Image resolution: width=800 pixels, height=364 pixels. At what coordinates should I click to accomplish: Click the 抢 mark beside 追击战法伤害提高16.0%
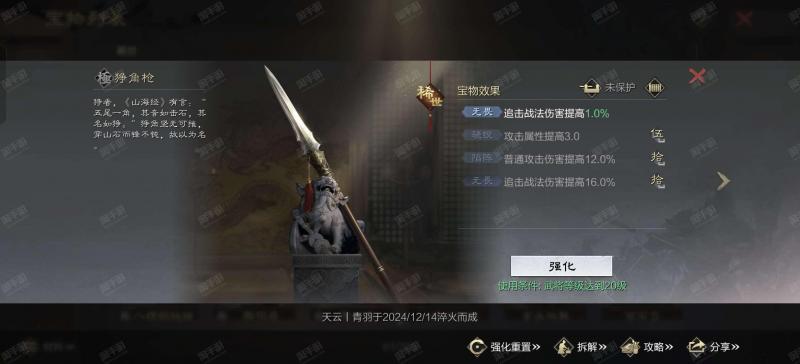tap(658, 181)
